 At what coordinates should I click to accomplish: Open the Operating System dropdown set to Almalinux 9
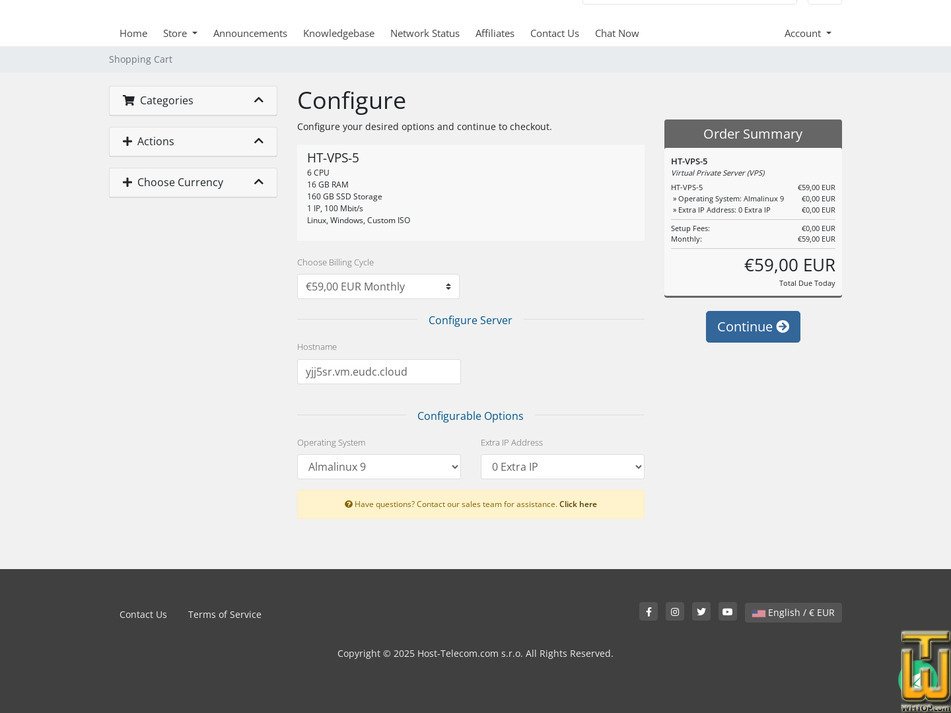(378, 466)
